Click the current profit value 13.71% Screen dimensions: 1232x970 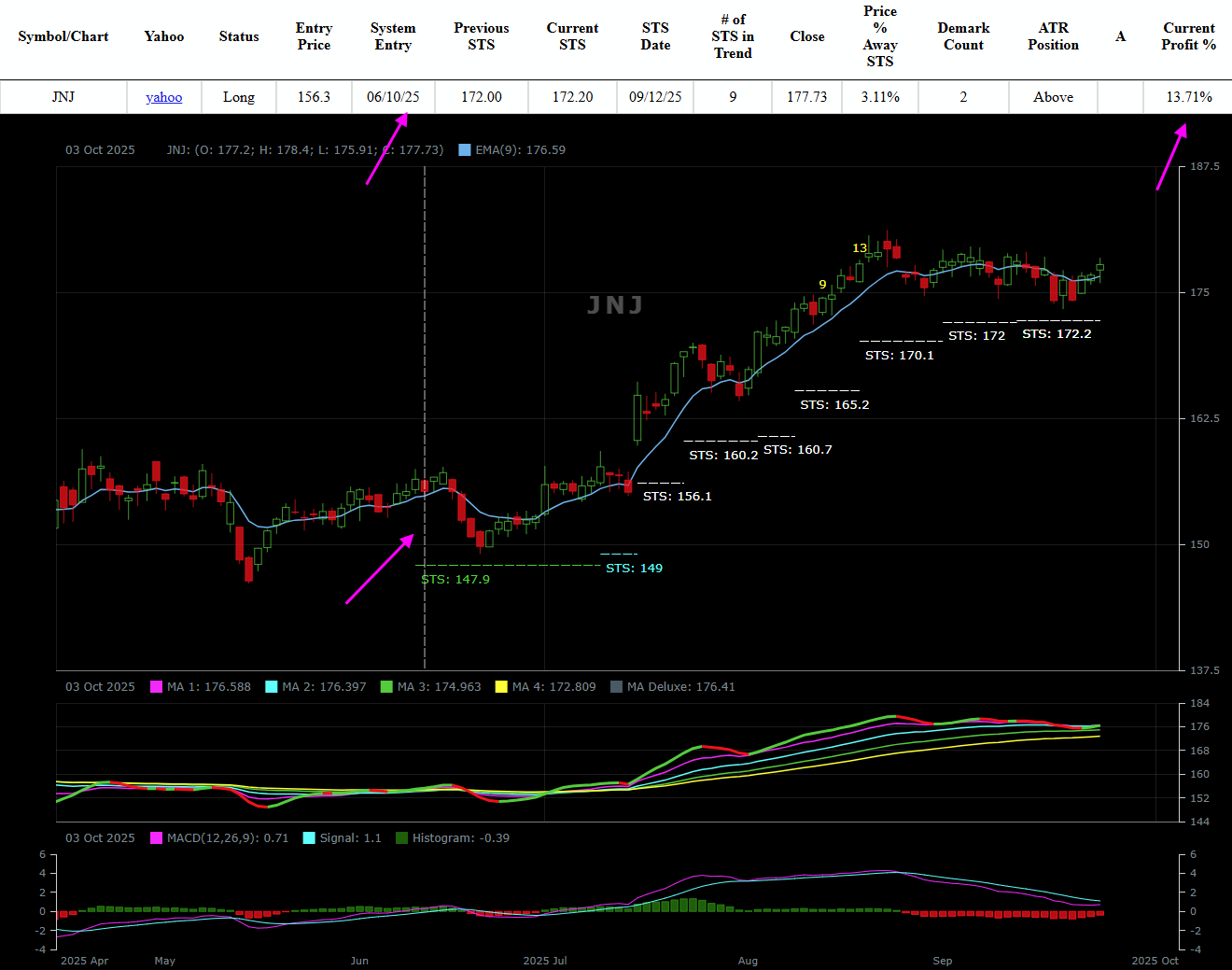(x=1189, y=97)
